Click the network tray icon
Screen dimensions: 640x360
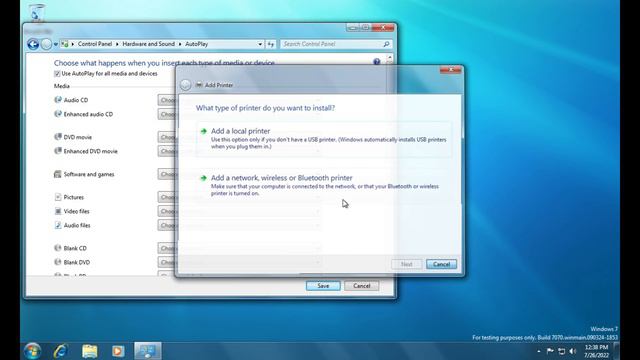(562, 351)
